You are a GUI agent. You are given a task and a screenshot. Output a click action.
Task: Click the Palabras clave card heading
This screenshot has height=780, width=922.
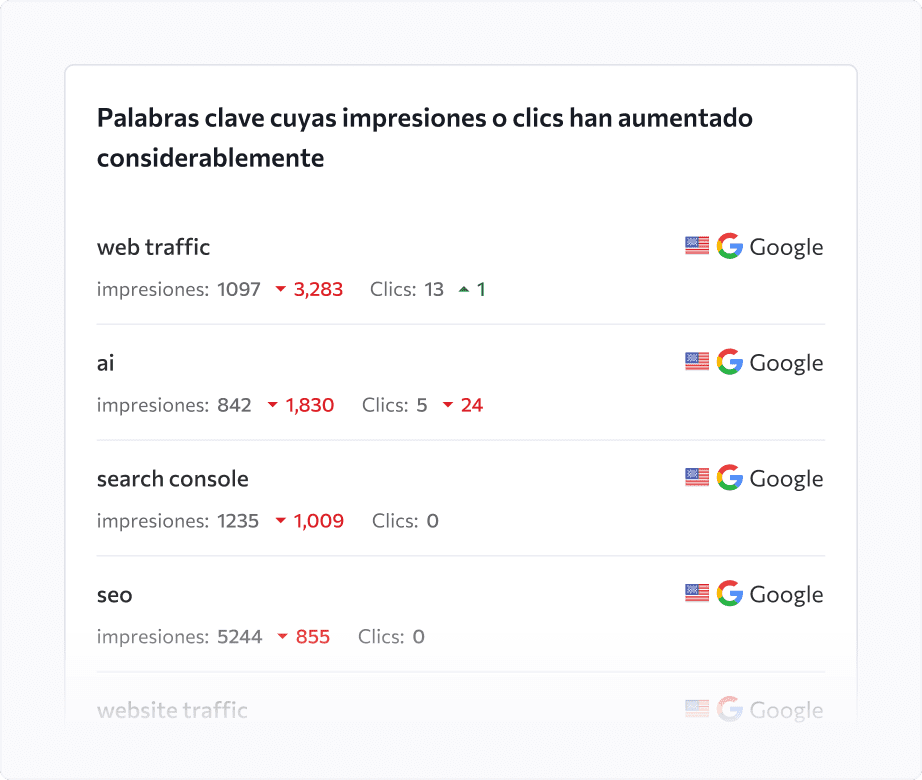tap(425, 138)
